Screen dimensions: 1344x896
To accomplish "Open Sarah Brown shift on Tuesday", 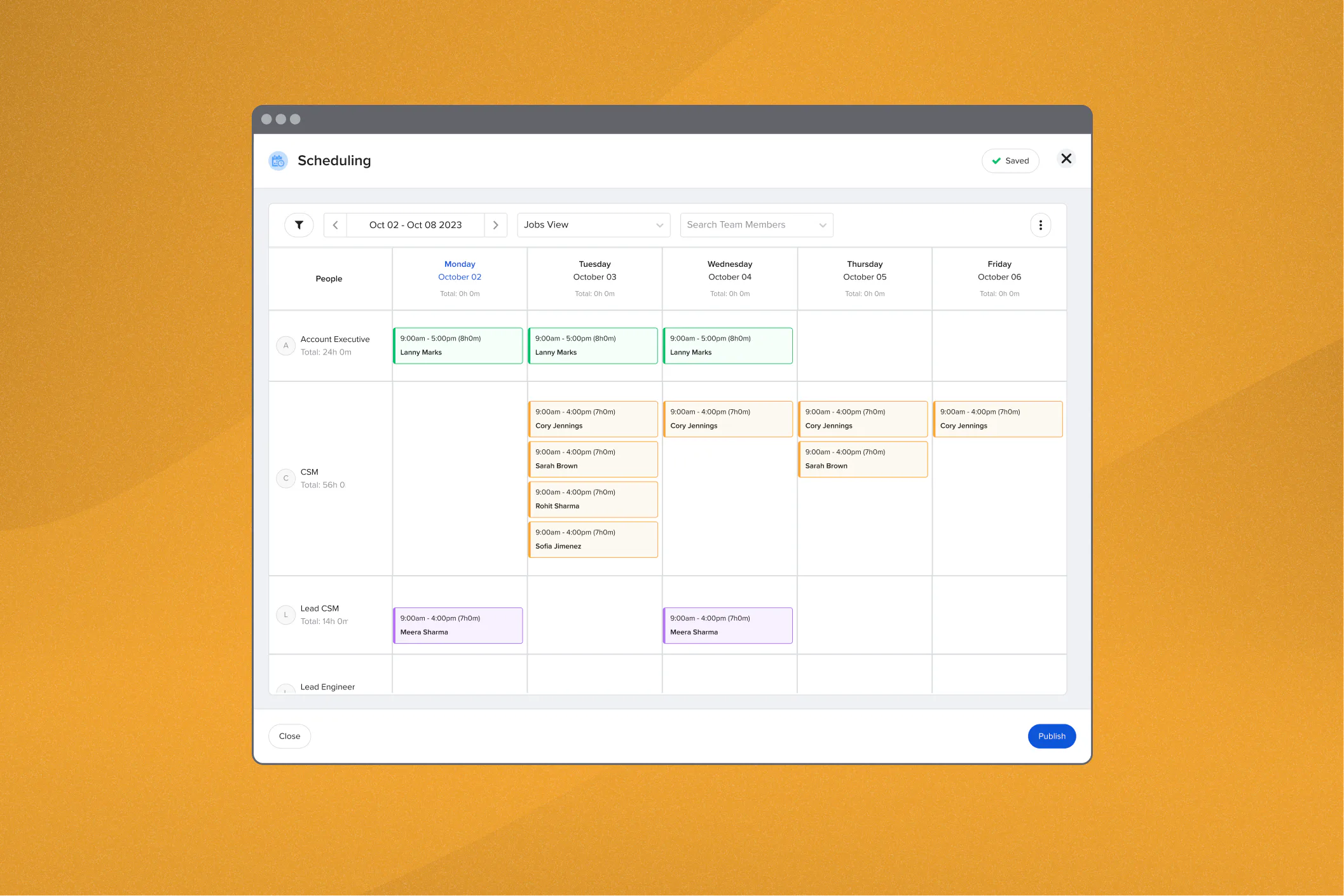I will 593,459.
